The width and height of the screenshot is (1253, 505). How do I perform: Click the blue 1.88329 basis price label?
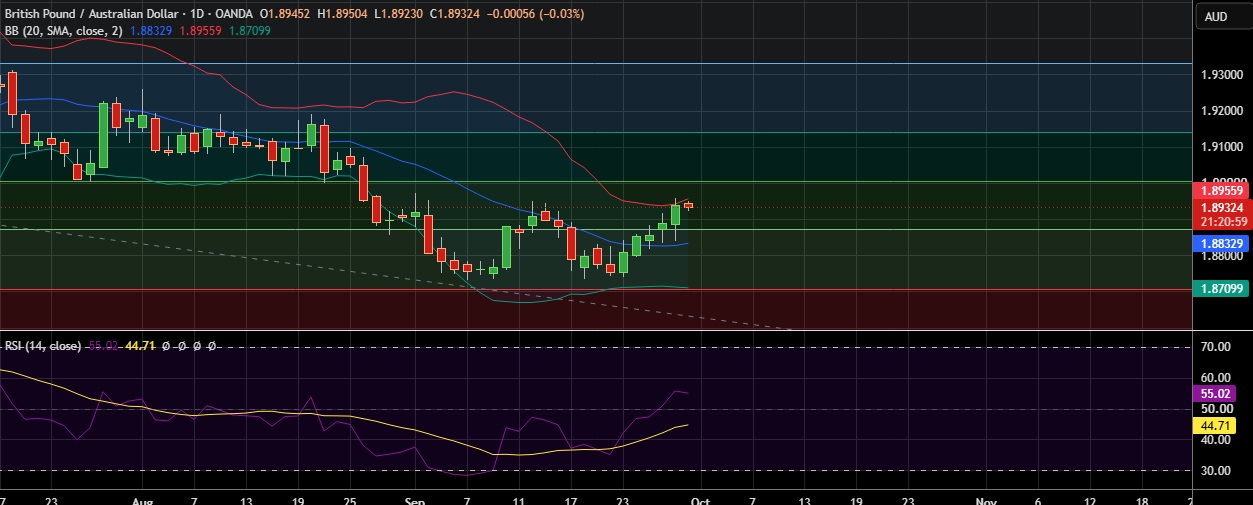1220,243
